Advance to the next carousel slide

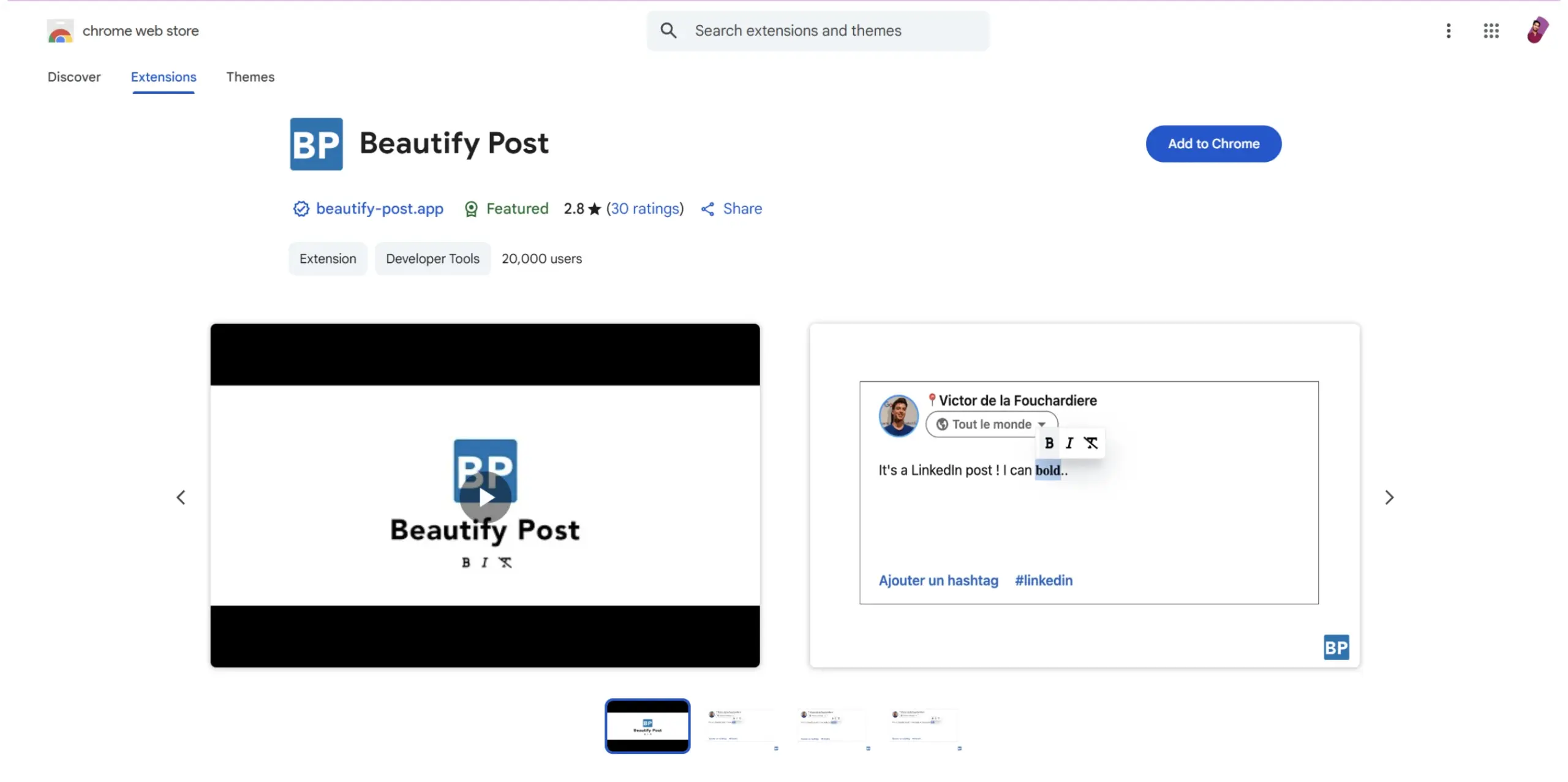1389,497
